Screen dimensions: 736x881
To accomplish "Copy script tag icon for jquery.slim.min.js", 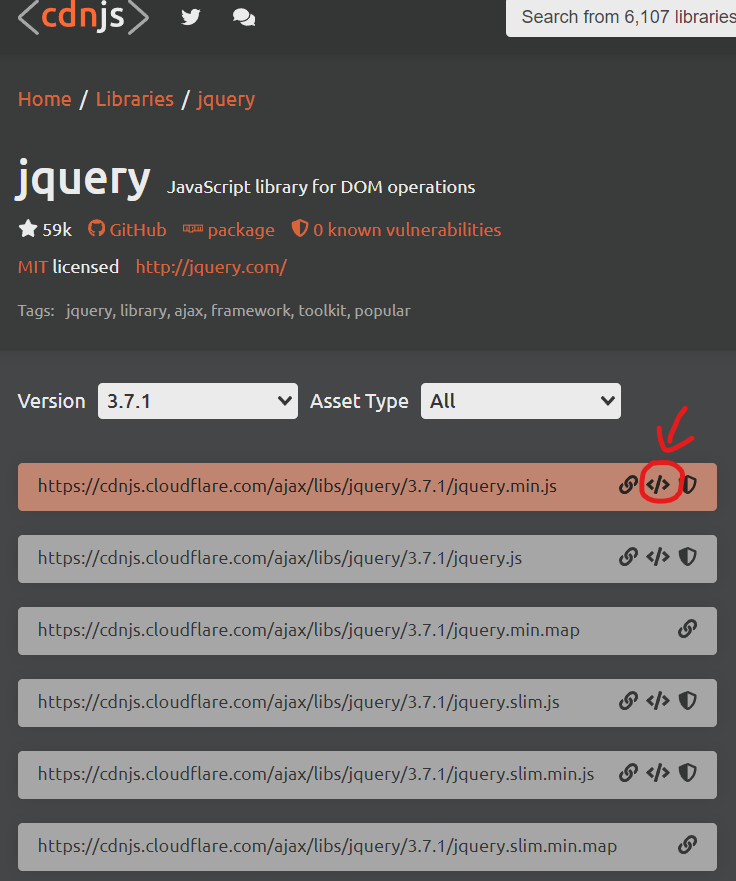I will 658,773.
